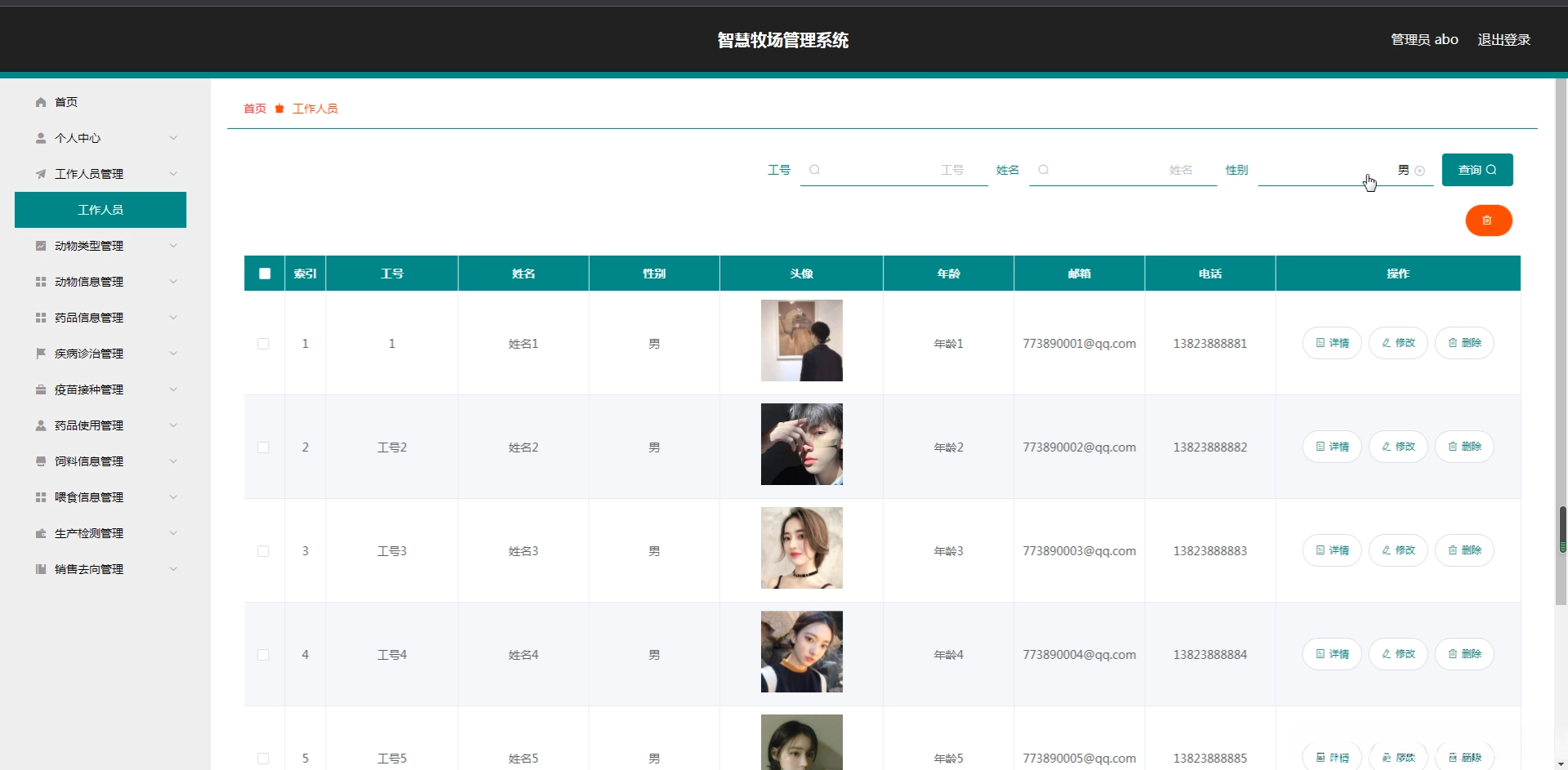Open avatar thumbnail of 姓名4
The image size is (1568, 770).
802,652
